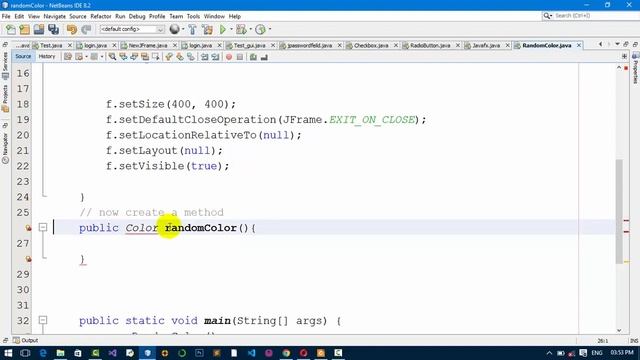
Task: Click the Save All toolbar icon
Action: pos(53,29)
